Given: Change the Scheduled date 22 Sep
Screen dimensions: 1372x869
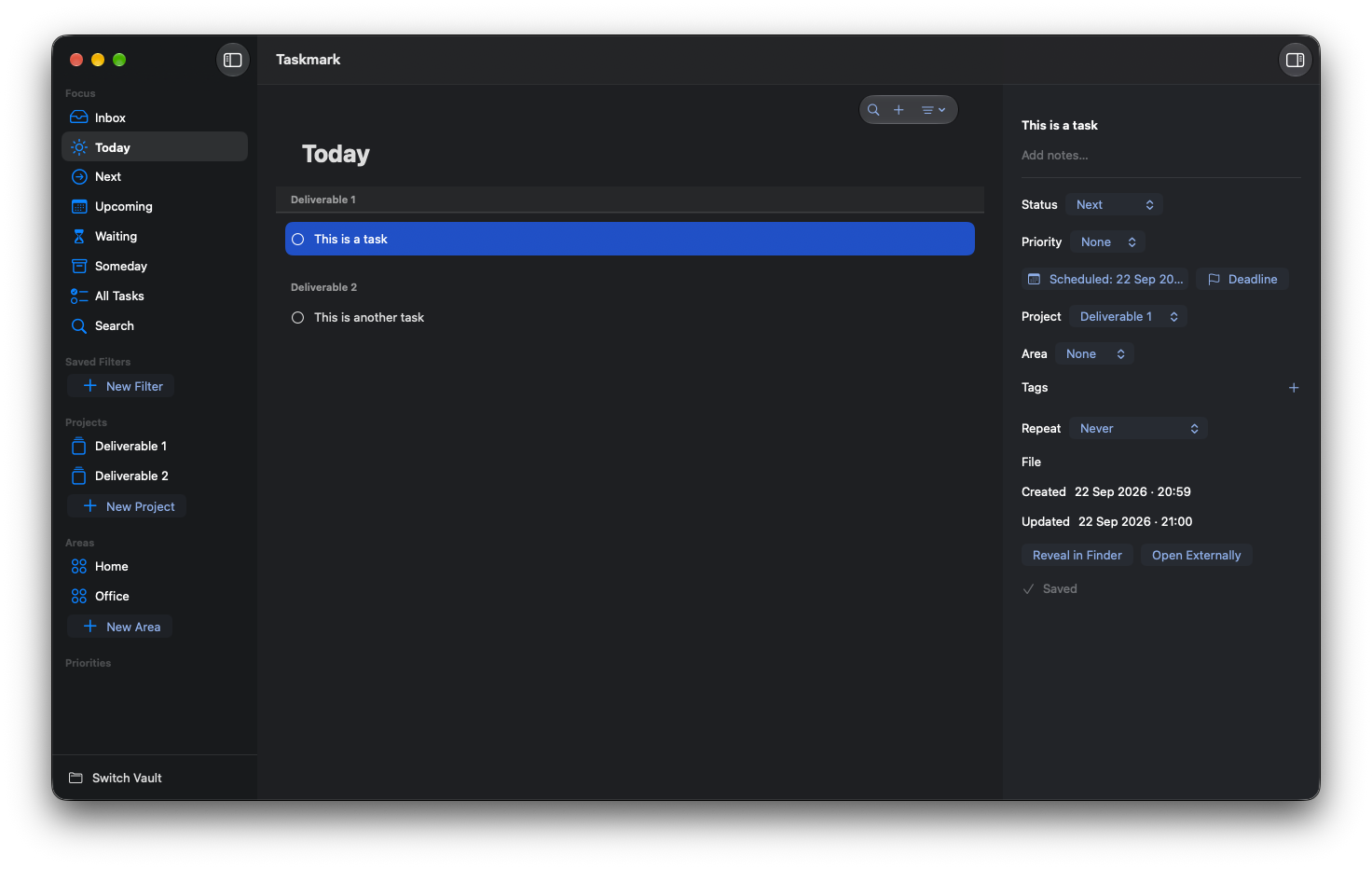Looking at the screenshot, I should pos(1105,280).
